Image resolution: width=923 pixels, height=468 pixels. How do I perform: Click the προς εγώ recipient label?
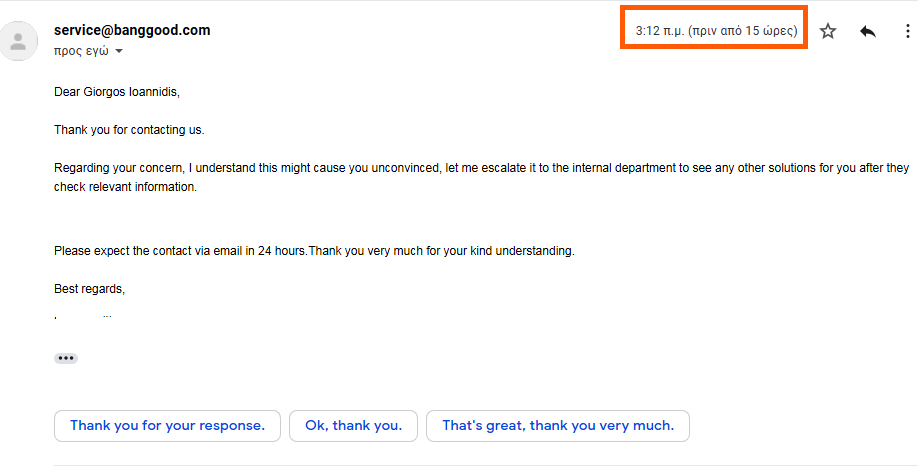click(x=80, y=51)
